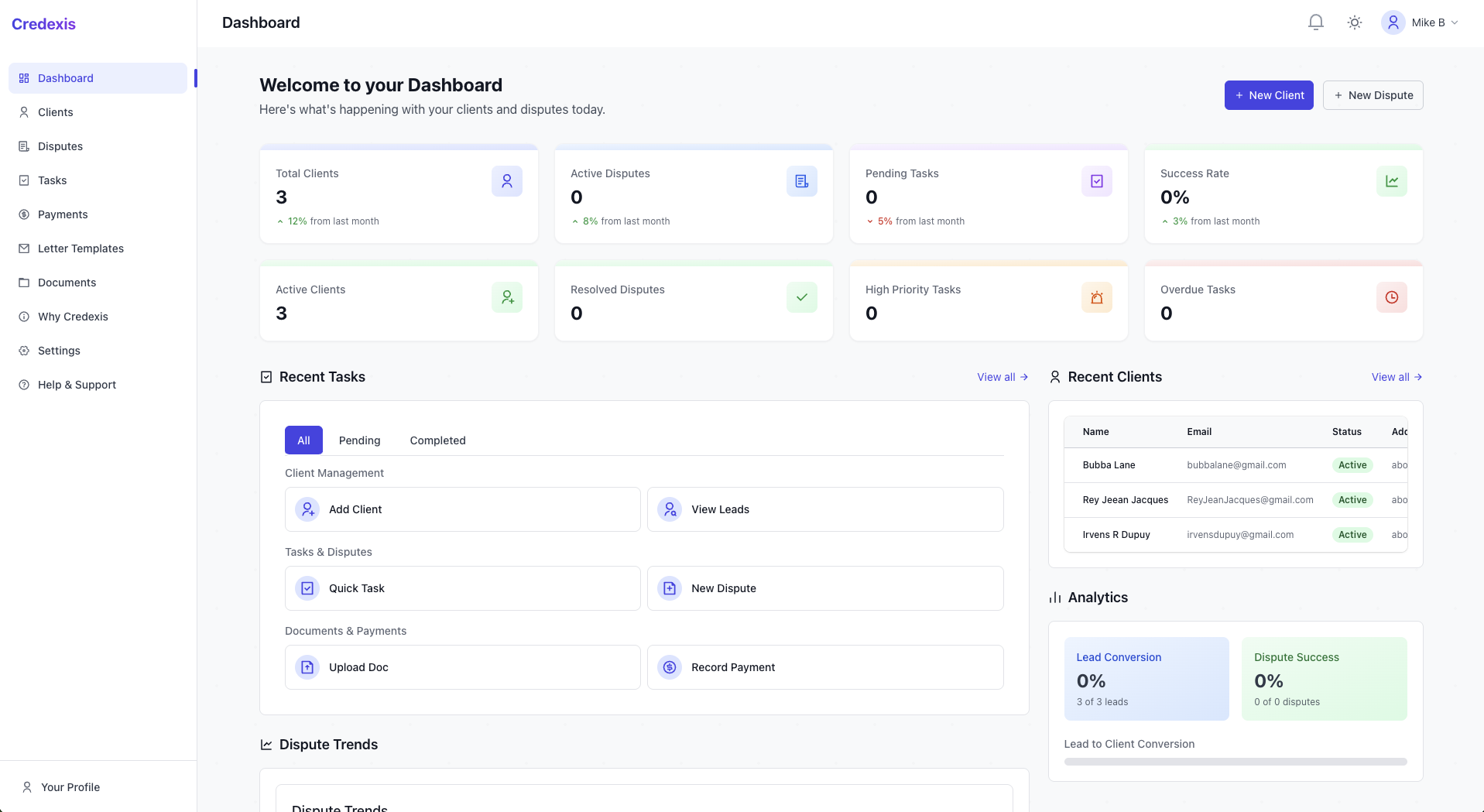The image size is (1484, 812).
Task: Click Active Clients person-plus icon
Action: tap(507, 297)
